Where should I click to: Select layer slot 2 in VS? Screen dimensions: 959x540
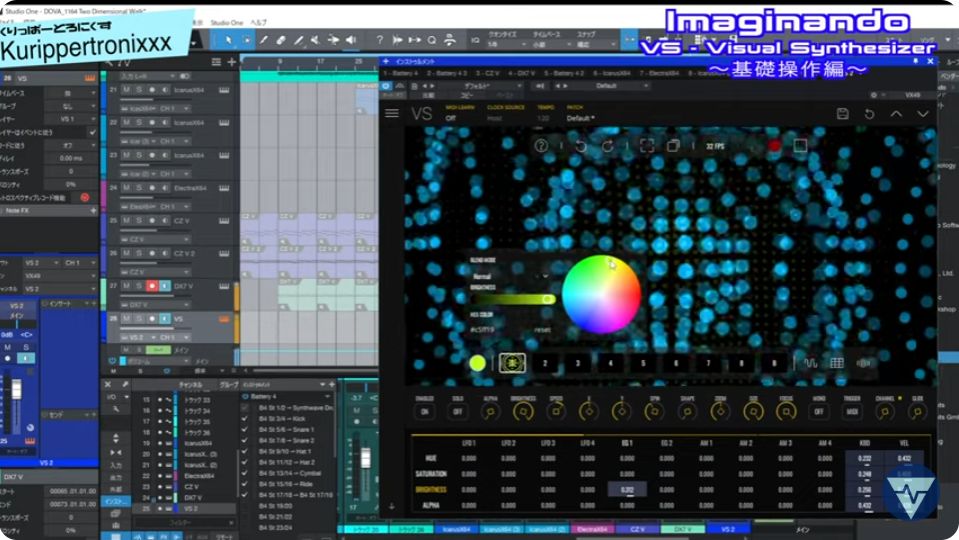tap(545, 363)
